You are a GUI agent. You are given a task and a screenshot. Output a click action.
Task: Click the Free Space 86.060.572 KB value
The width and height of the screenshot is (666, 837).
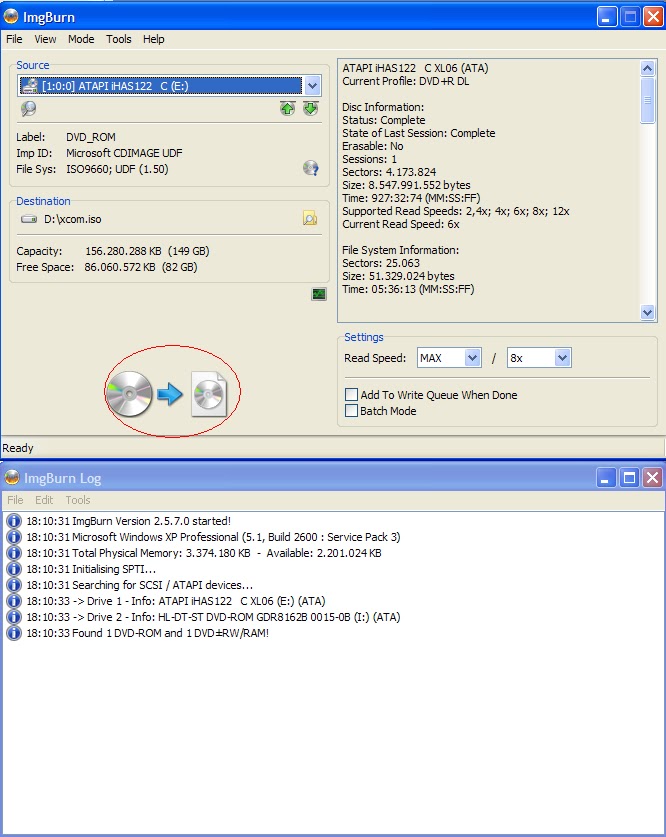tap(141, 267)
